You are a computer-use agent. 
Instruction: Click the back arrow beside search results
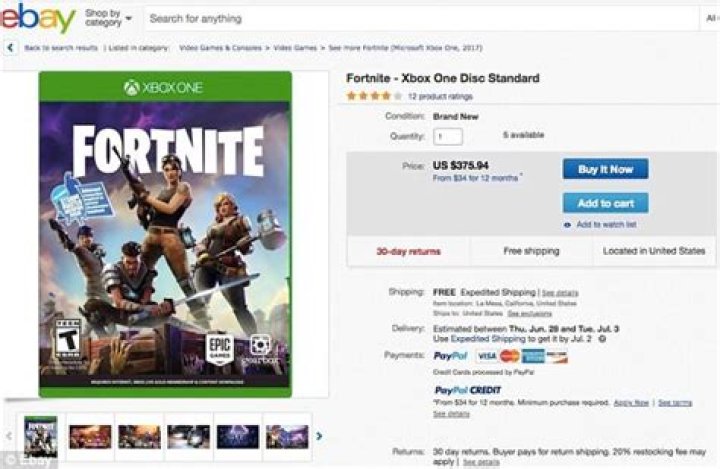[x=10, y=47]
